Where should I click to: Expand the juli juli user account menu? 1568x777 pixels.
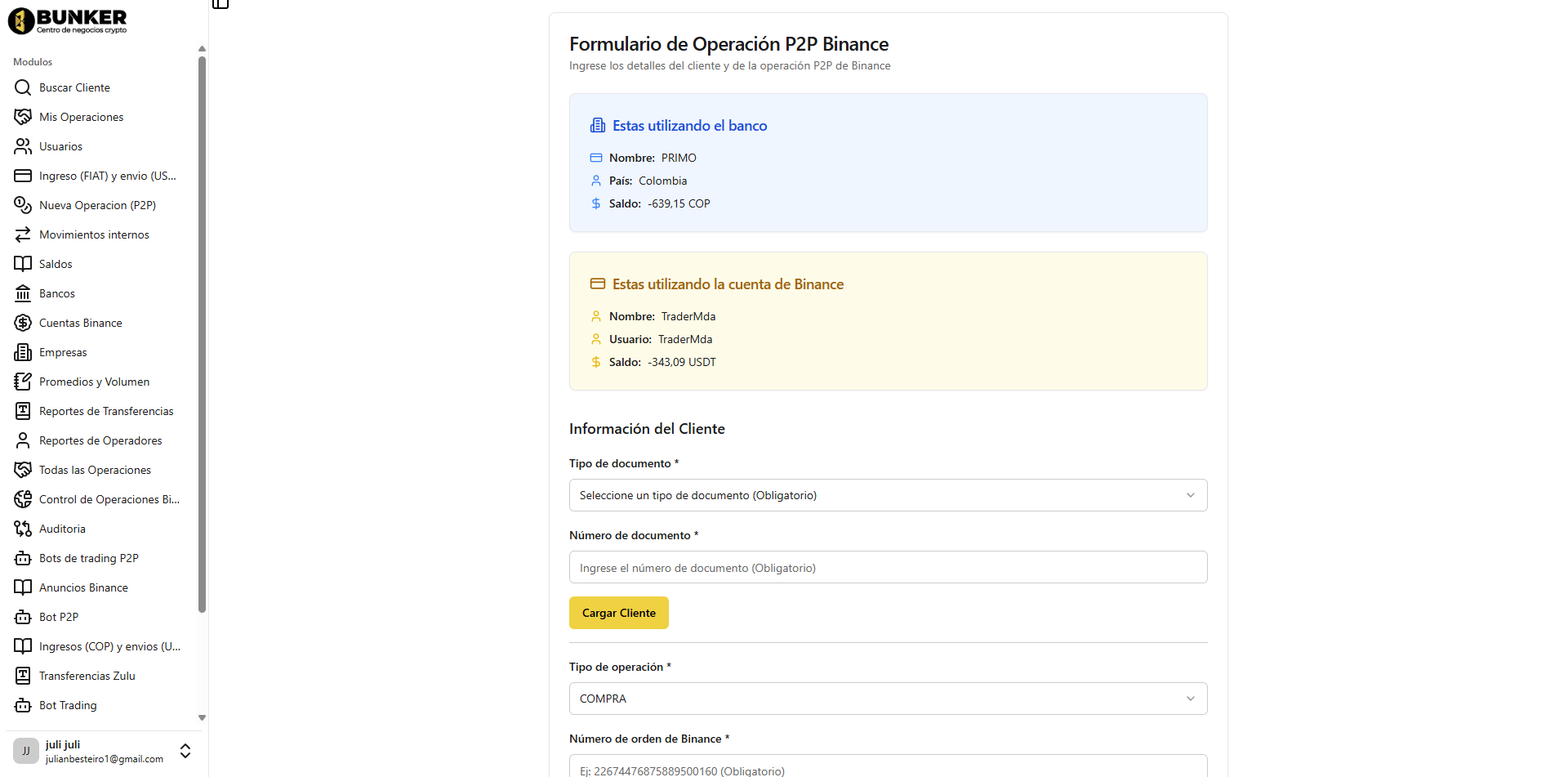click(x=185, y=751)
